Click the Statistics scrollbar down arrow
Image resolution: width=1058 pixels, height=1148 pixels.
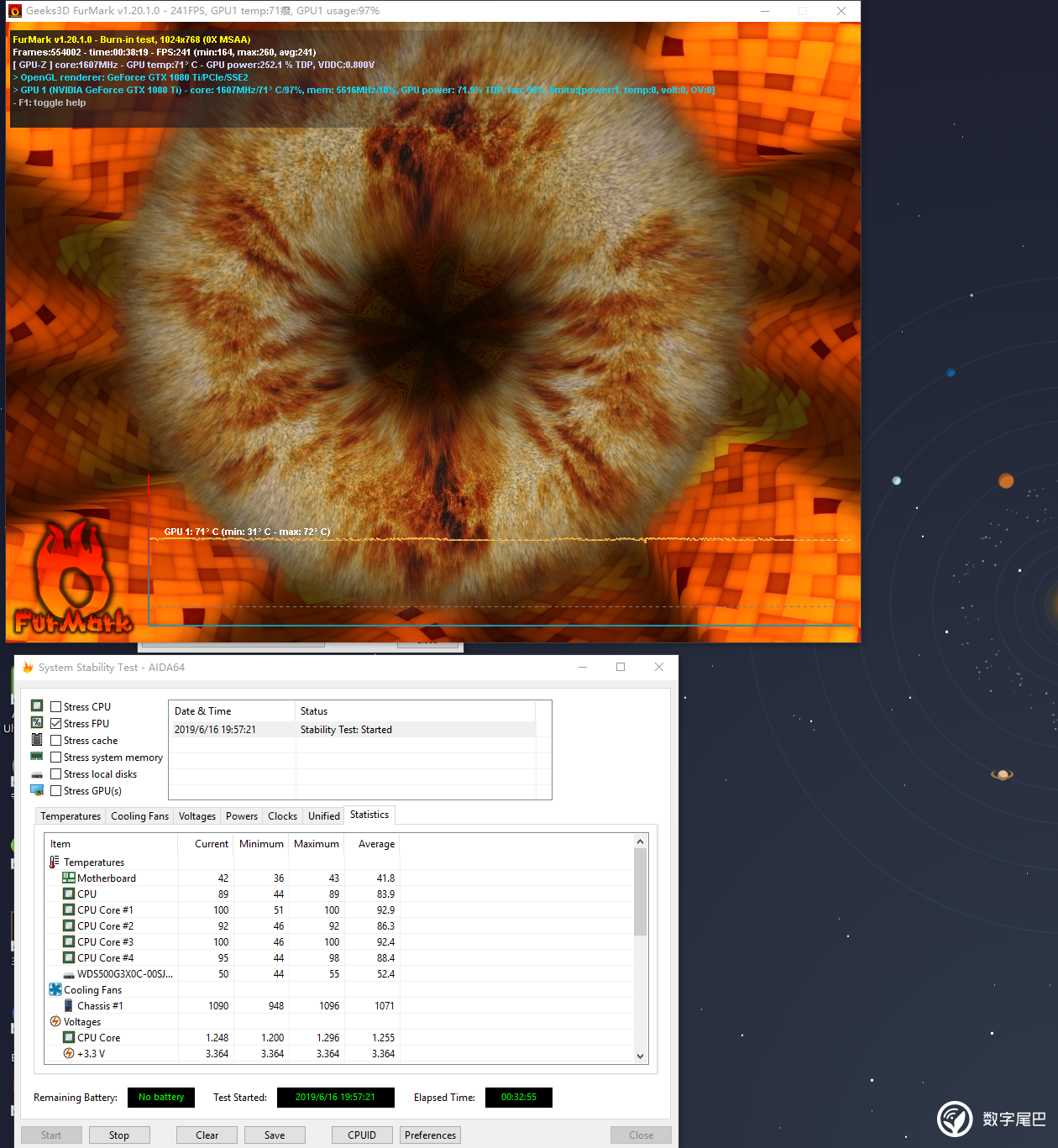pyautogui.click(x=640, y=1056)
